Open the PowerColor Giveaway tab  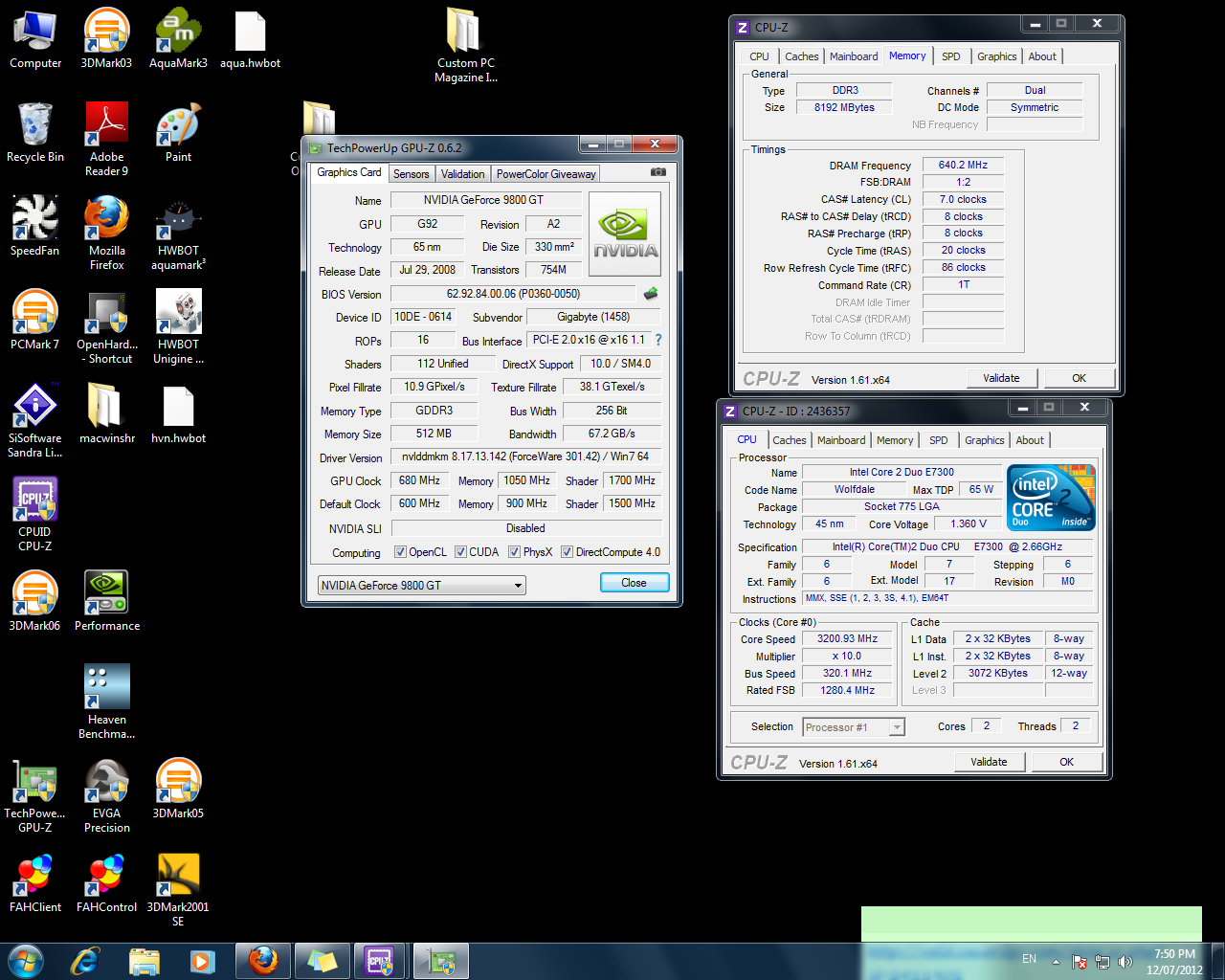coord(546,174)
